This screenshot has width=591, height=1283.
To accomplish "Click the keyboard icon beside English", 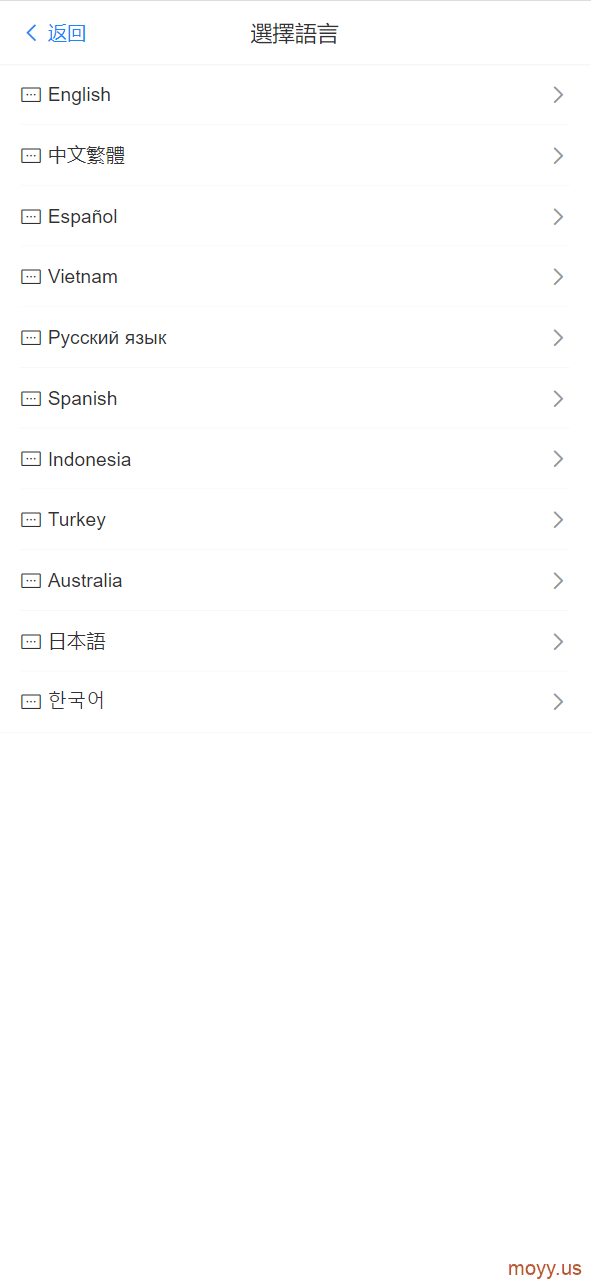I will click(31, 95).
